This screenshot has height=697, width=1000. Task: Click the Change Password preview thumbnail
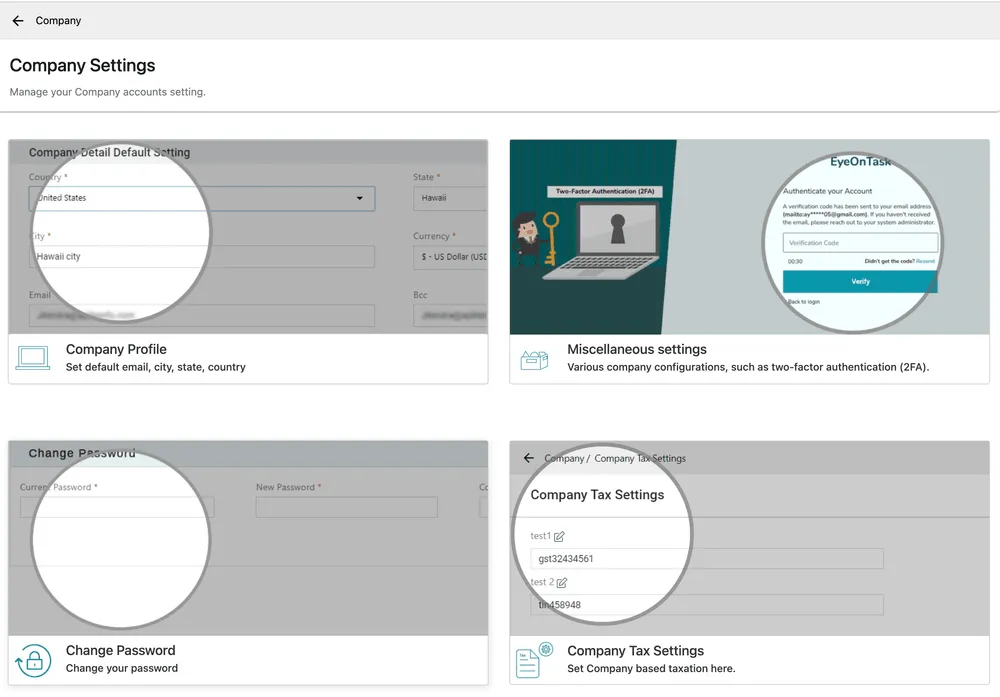coord(248,538)
